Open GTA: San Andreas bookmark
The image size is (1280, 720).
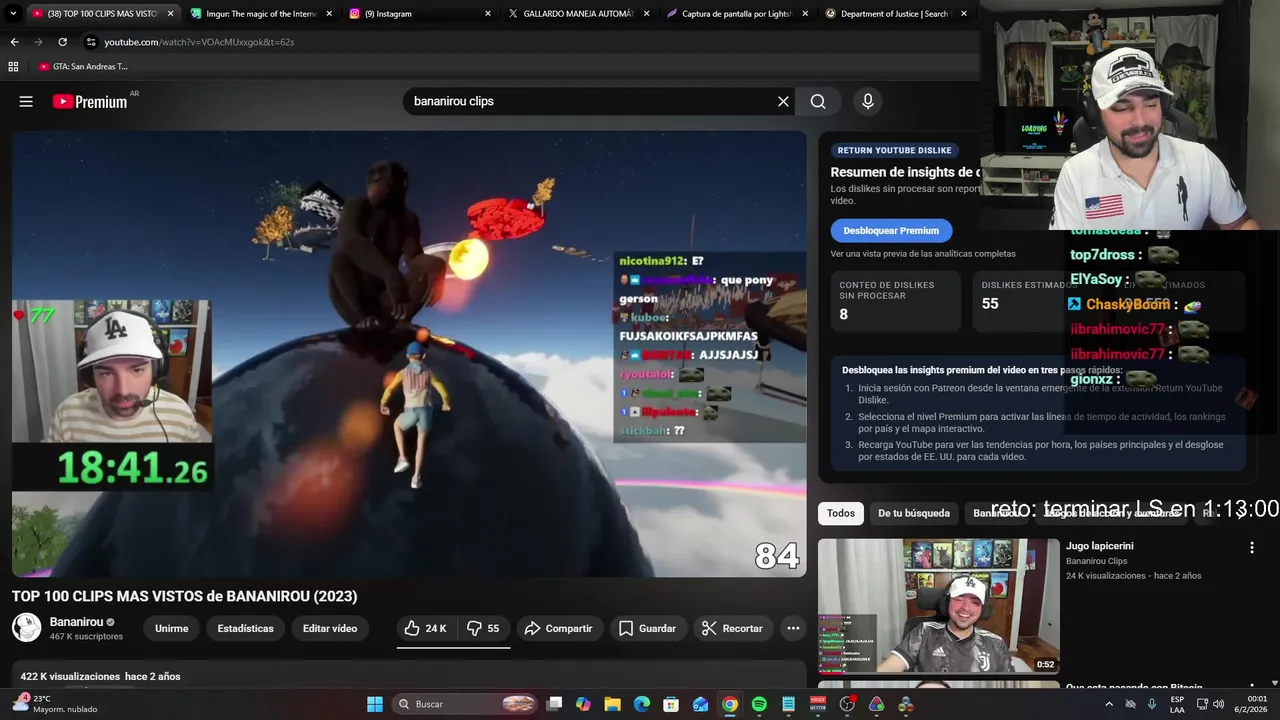83,66
